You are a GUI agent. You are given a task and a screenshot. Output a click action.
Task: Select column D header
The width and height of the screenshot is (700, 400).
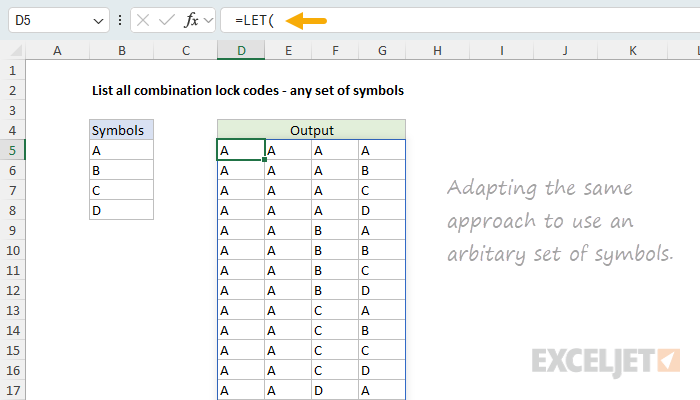tap(241, 50)
